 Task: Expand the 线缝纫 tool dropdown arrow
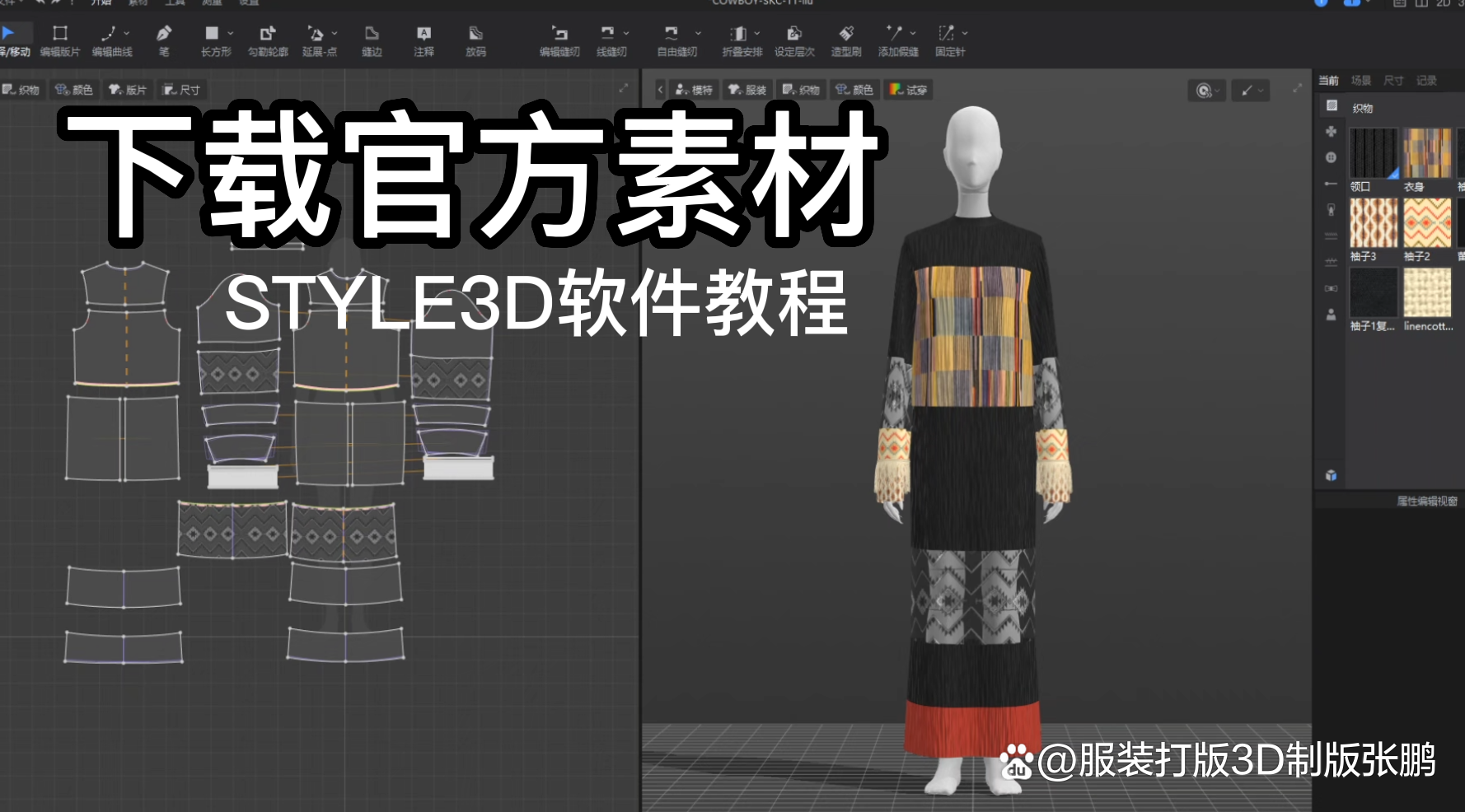(x=626, y=33)
